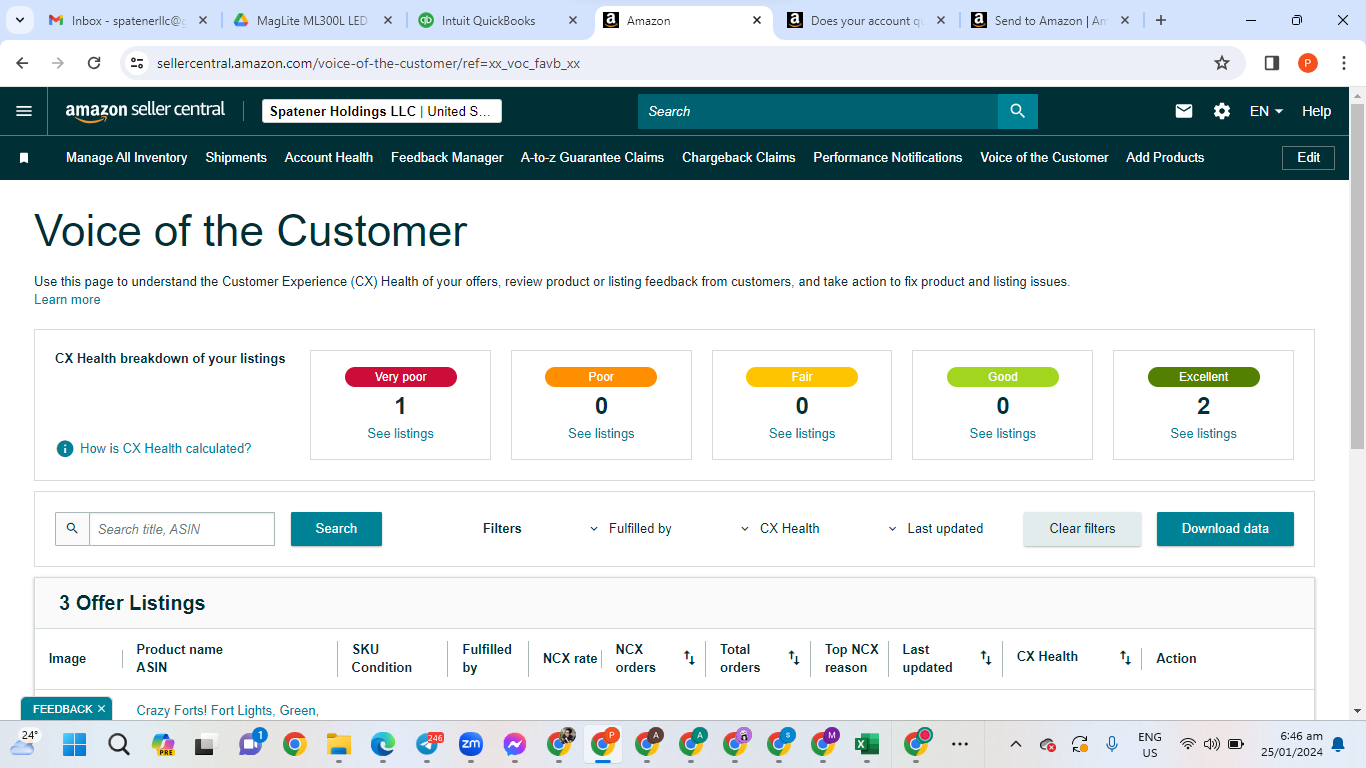This screenshot has height=768, width=1366.
Task: Click Clear filters button
Action: tap(1082, 528)
